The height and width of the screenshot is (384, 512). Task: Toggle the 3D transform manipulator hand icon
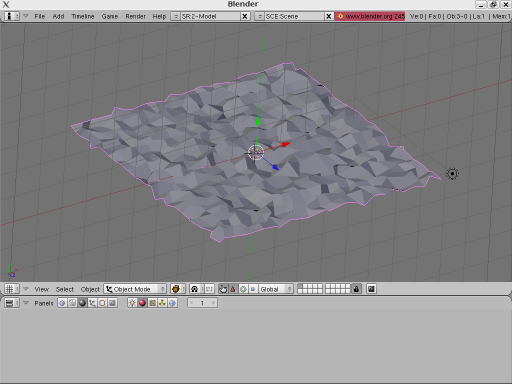click(223, 289)
